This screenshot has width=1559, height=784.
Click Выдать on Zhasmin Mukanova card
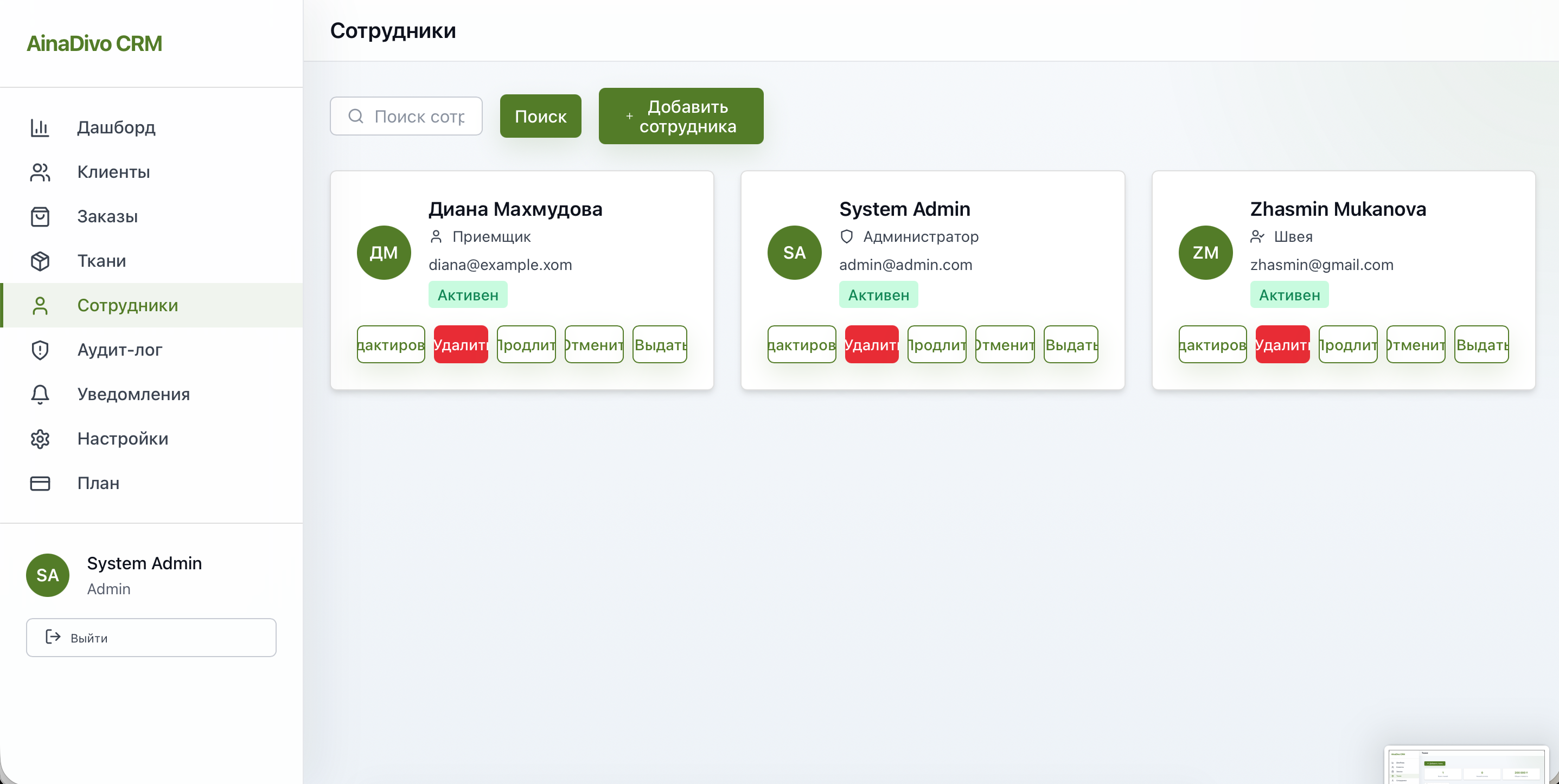pyautogui.click(x=1481, y=345)
